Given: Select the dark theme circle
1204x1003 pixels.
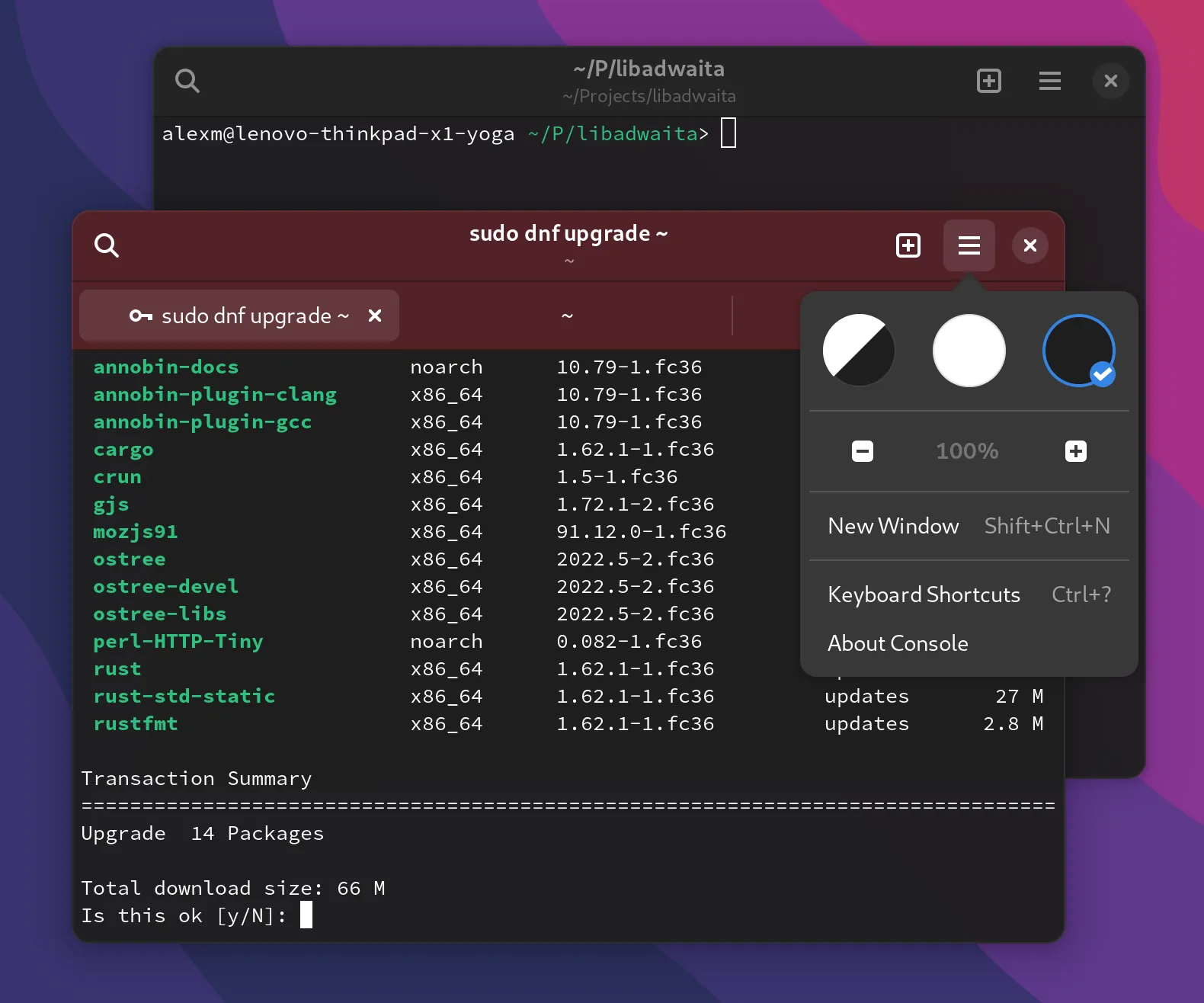Looking at the screenshot, I should click(1078, 351).
